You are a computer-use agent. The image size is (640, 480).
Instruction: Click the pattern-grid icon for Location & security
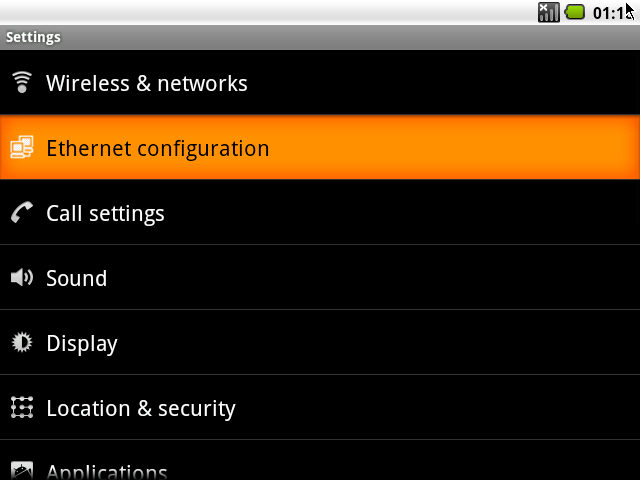[x=22, y=407]
